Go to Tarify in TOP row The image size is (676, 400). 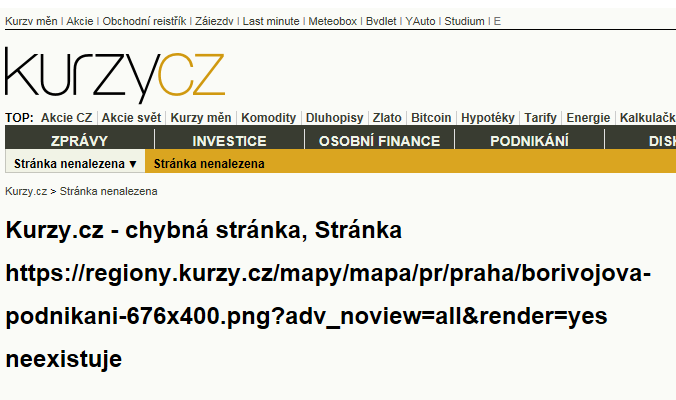[541, 118]
